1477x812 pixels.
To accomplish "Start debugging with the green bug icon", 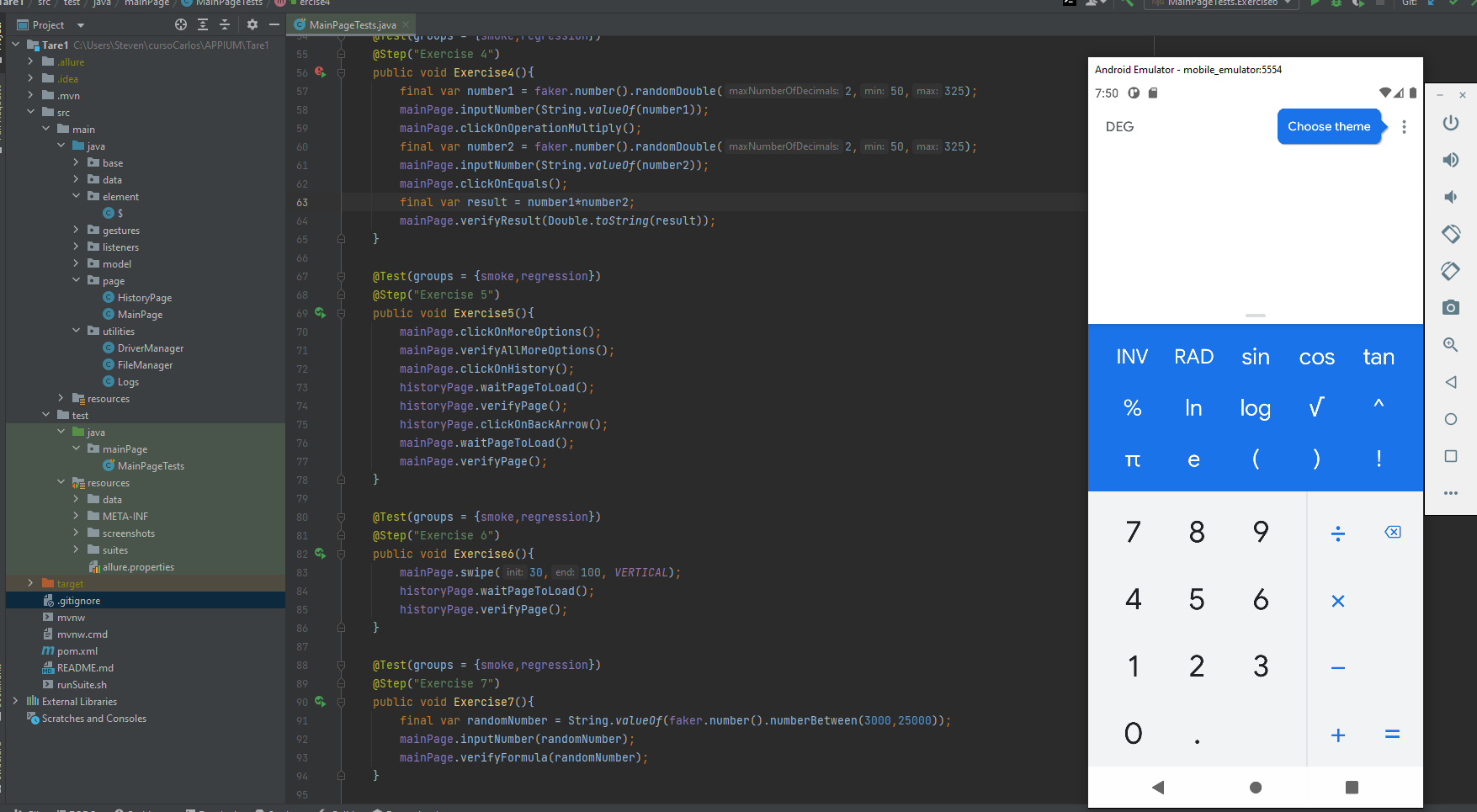I will 1336,3.
